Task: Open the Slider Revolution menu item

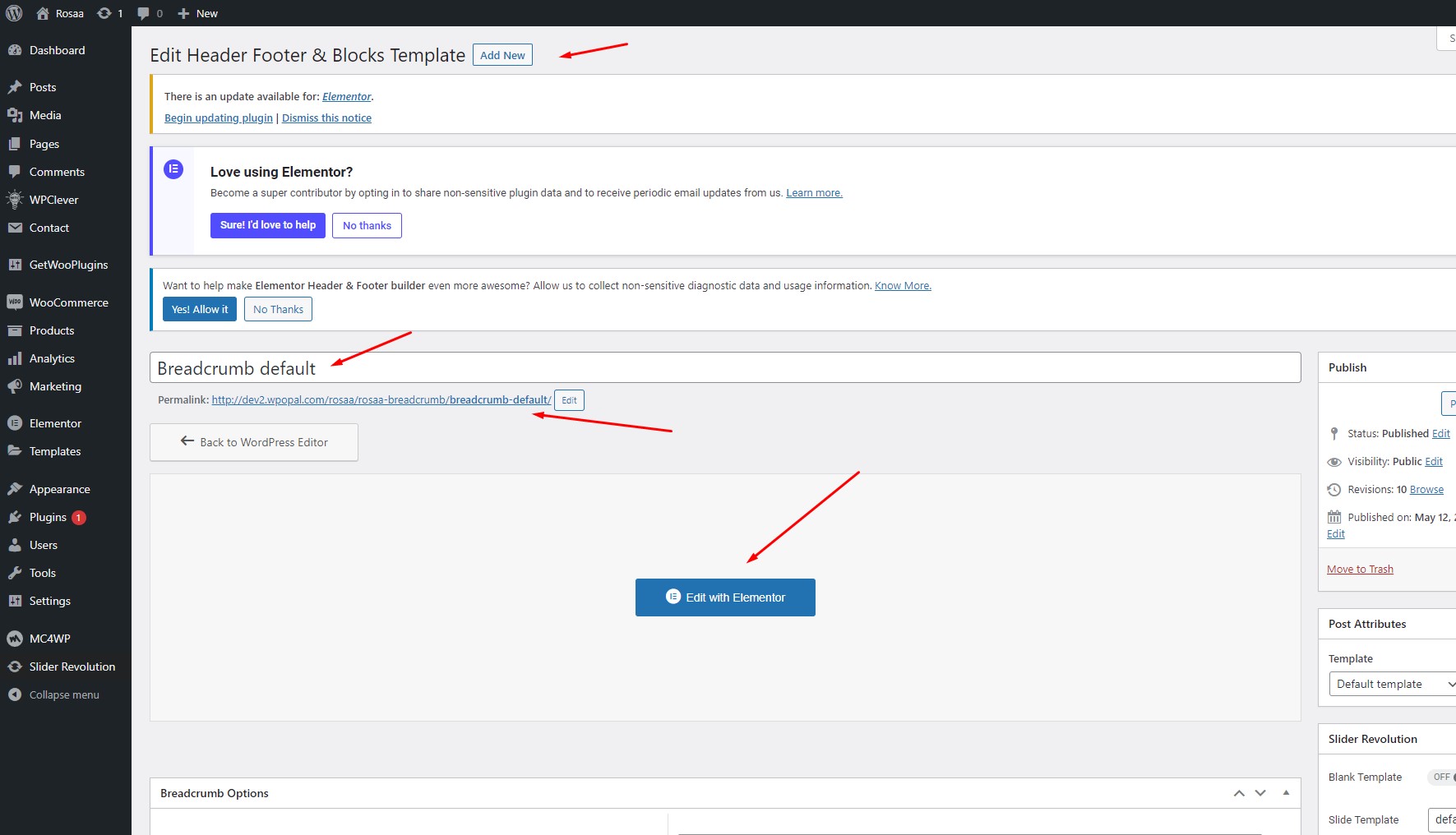Action: pos(72,667)
